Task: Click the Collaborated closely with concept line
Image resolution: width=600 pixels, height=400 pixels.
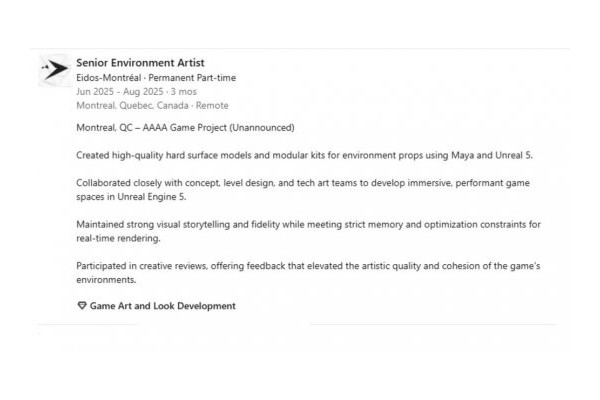Action: (303, 183)
